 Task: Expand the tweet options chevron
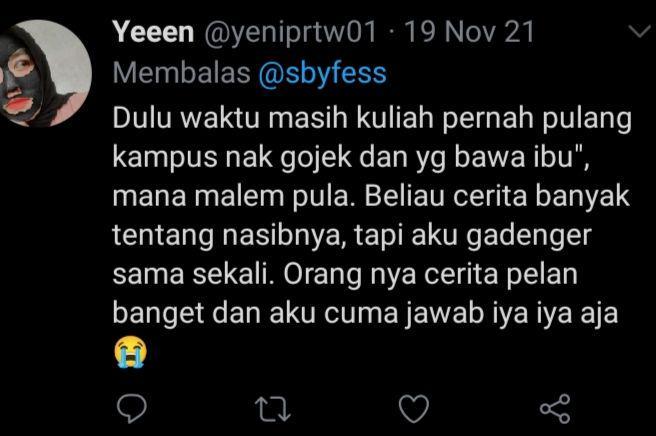click(x=641, y=32)
